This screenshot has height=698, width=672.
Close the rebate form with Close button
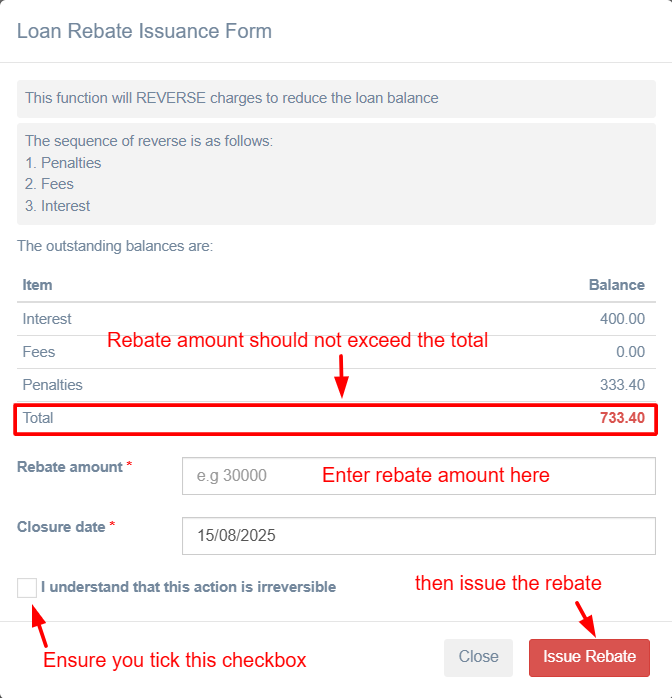pyautogui.click(x=478, y=657)
